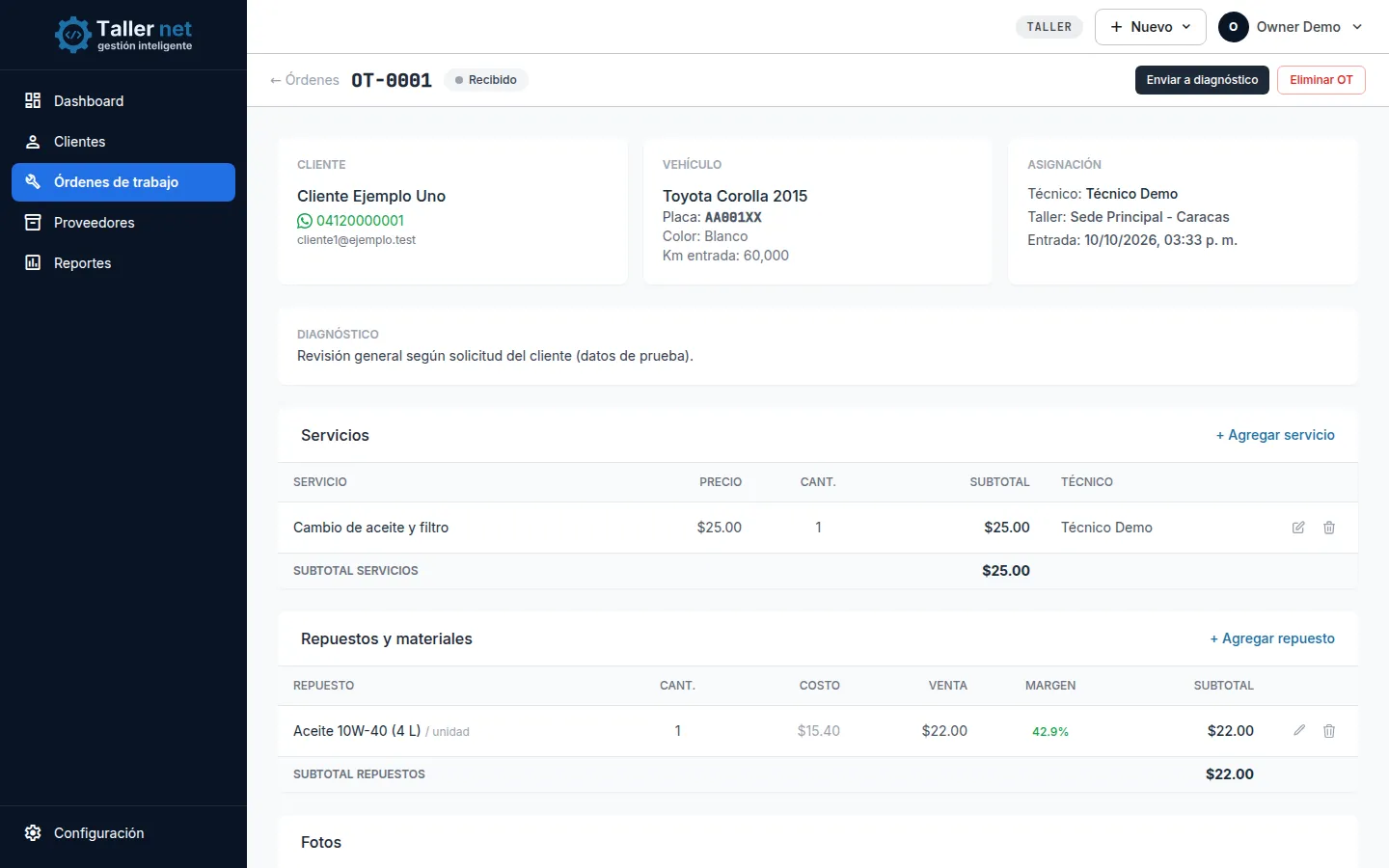The height and width of the screenshot is (868, 1389).
Task: Click the Eliminar OT button
Action: (x=1321, y=80)
